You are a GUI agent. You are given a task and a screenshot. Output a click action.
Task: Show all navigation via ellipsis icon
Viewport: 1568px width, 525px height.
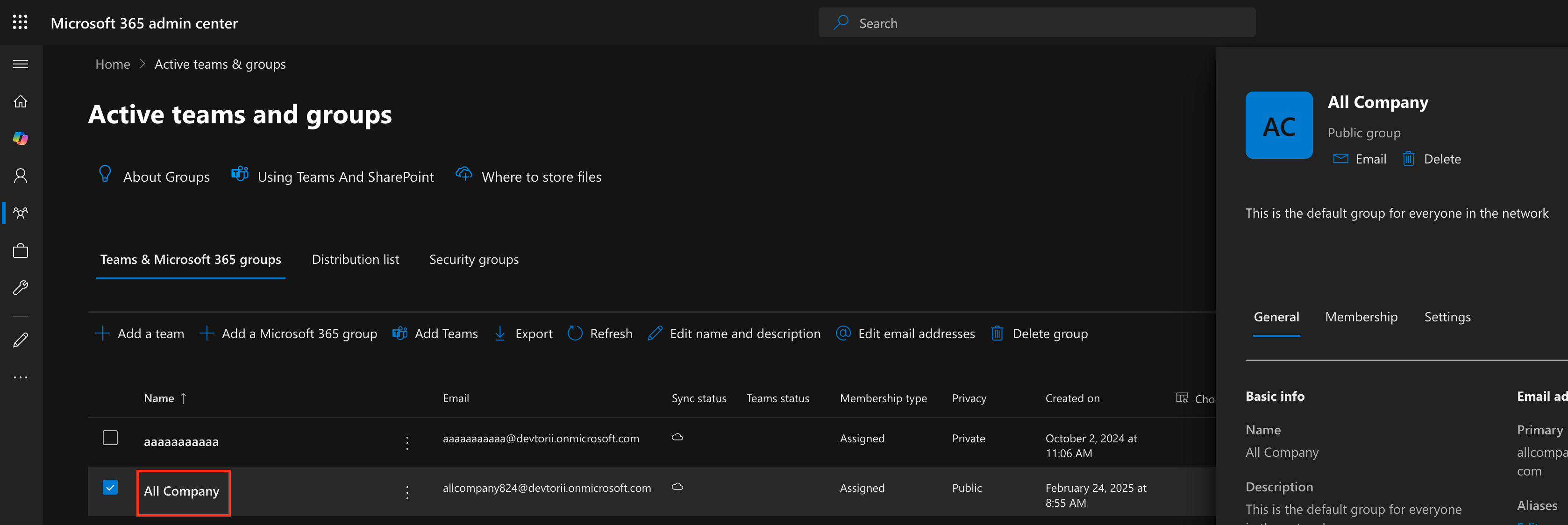pos(21,377)
